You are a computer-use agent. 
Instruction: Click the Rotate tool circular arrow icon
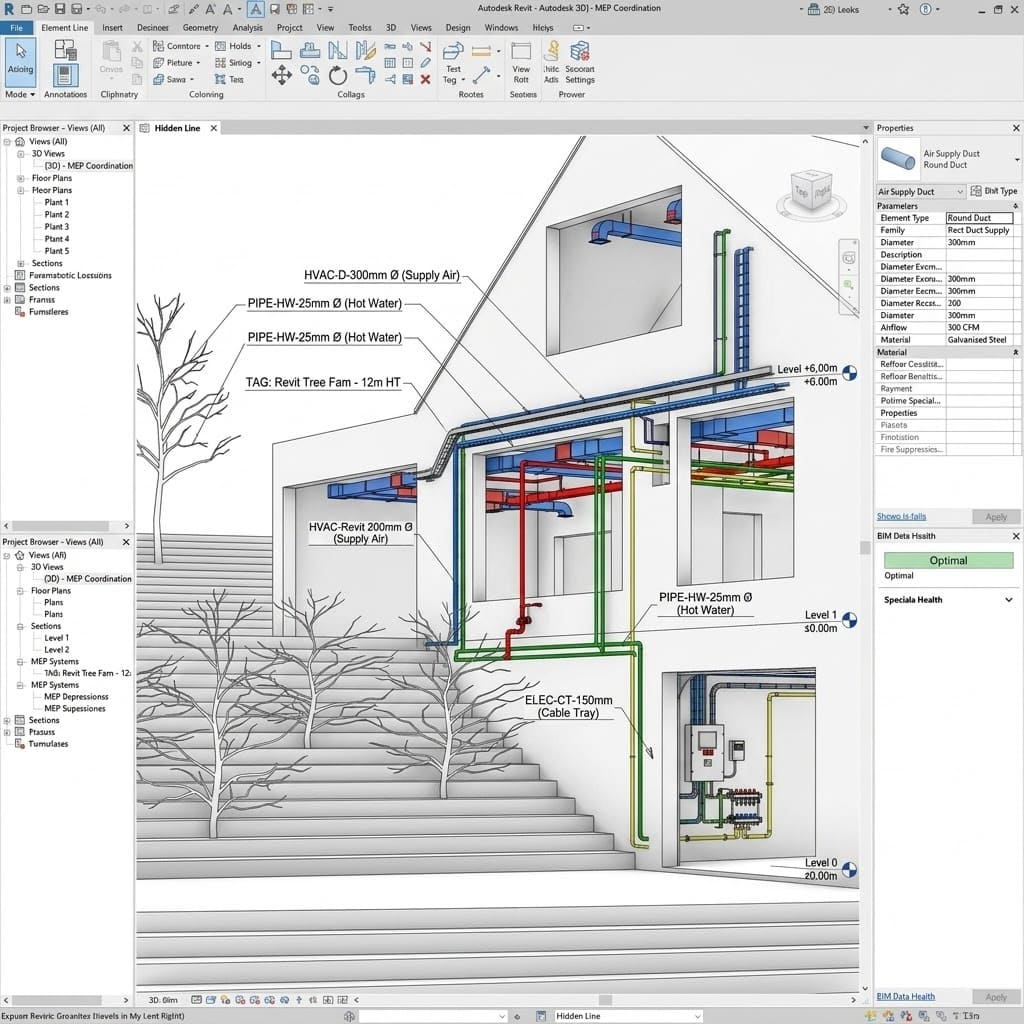[x=338, y=74]
